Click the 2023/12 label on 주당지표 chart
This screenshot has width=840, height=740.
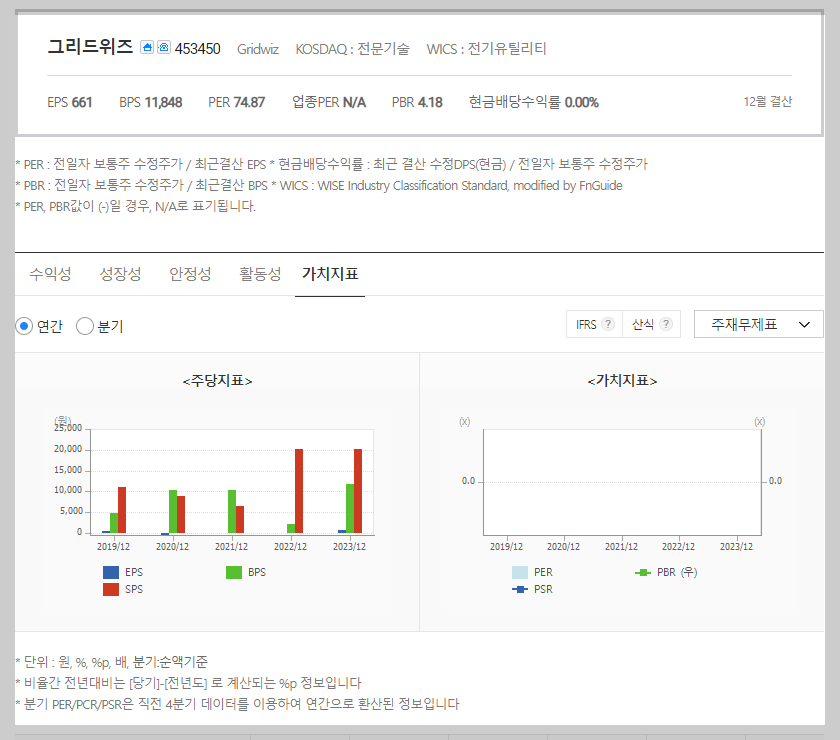click(349, 547)
